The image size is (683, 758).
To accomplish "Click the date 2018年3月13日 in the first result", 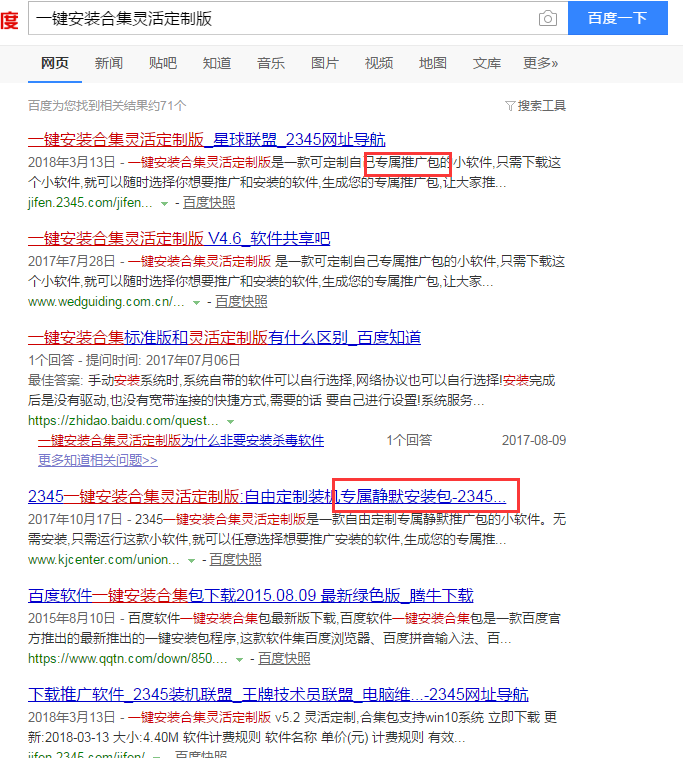I will (x=72, y=162).
